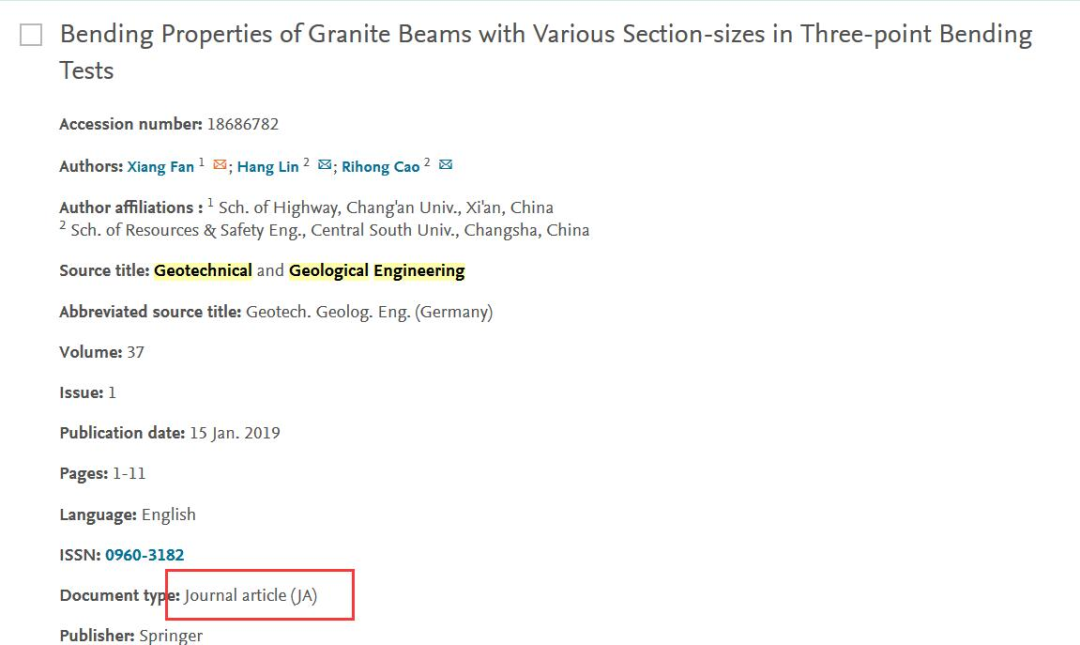Click the language value English
The width and height of the screenshot is (1080, 645).
point(169,515)
